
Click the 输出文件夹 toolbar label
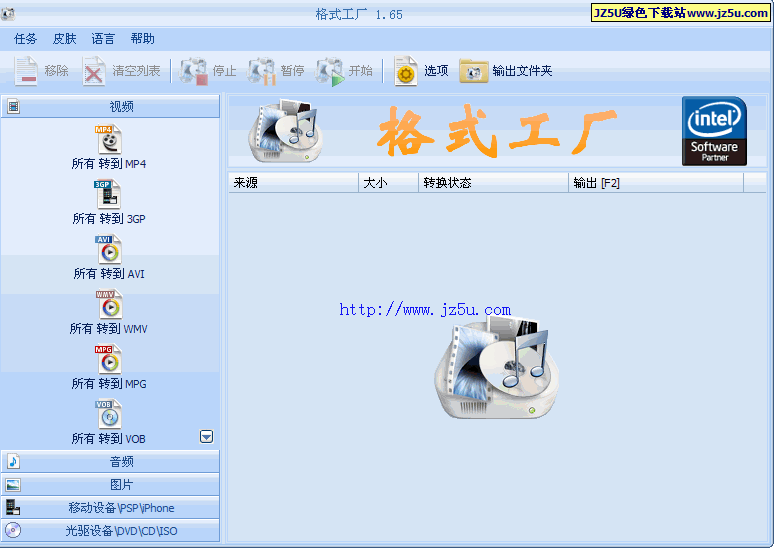coord(522,71)
